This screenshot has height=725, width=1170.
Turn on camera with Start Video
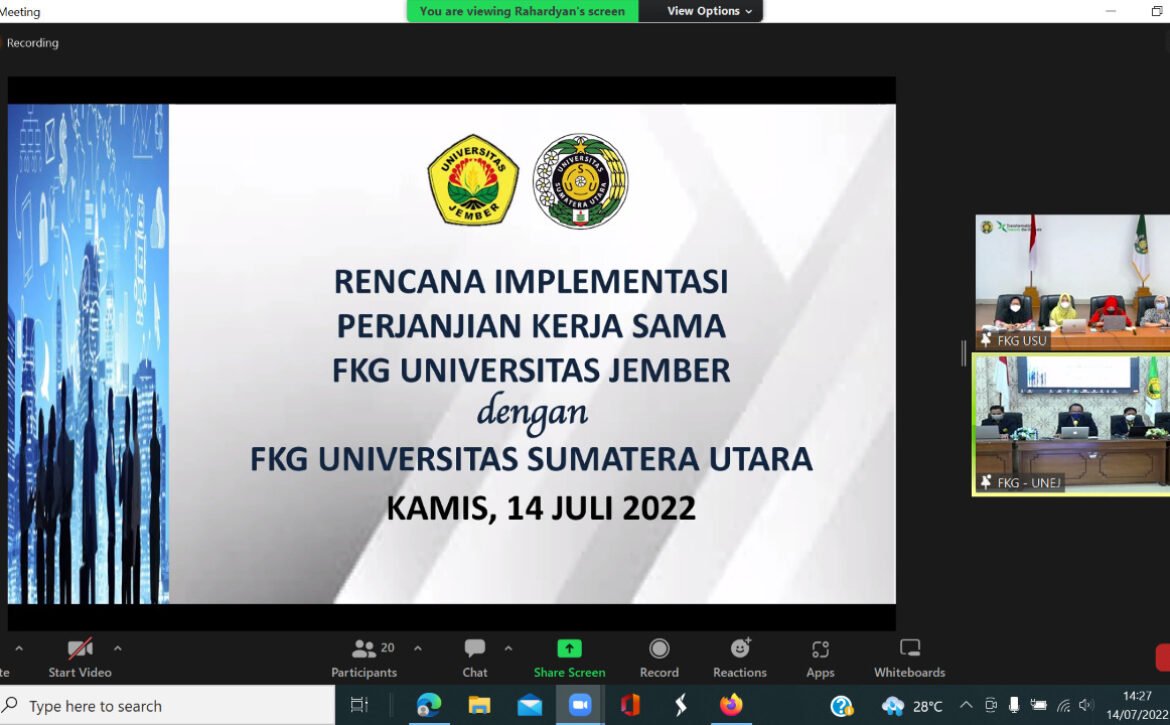80,658
